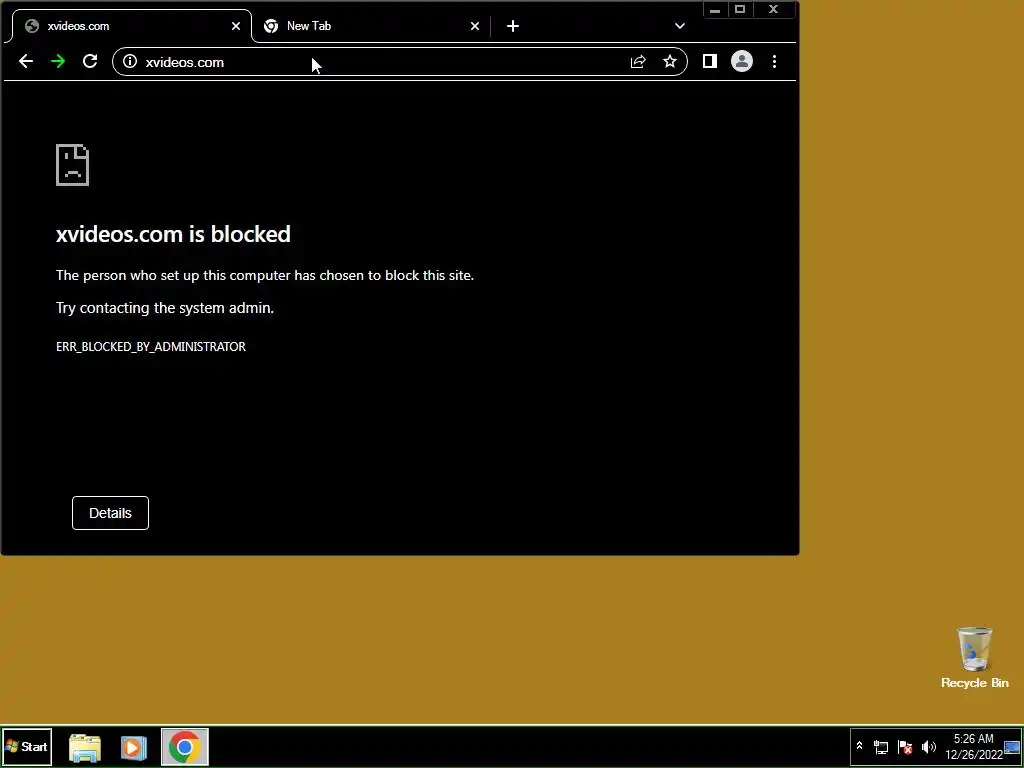Share this page from the address bar
The height and width of the screenshot is (768, 1024).
(x=638, y=61)
